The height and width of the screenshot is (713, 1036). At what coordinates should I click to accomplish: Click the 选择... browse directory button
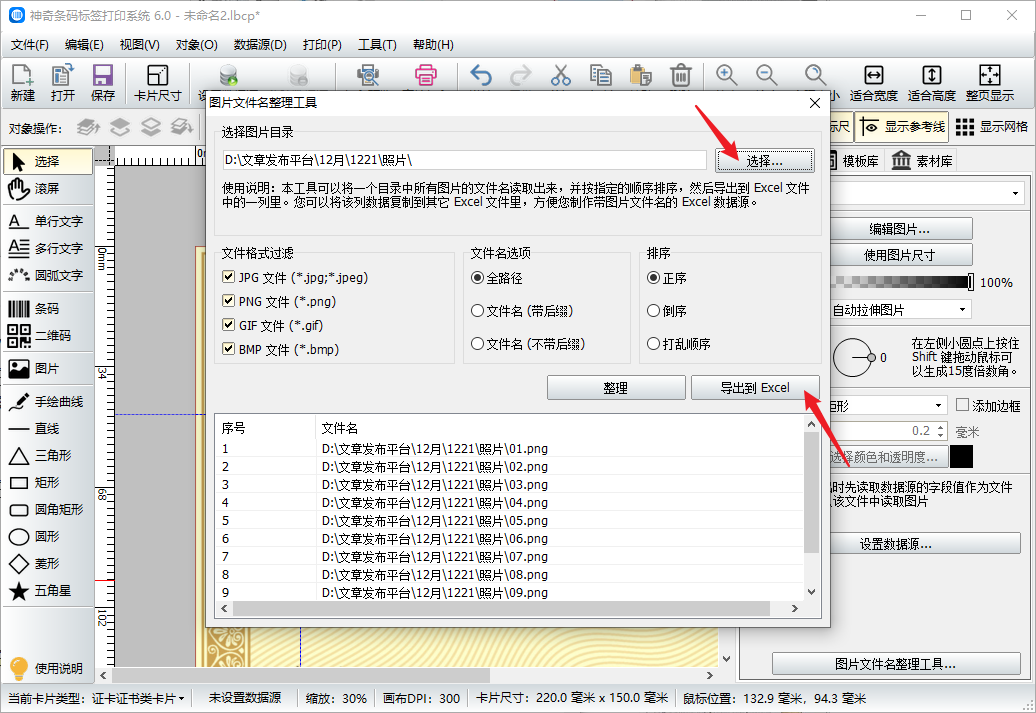(764, 161)
